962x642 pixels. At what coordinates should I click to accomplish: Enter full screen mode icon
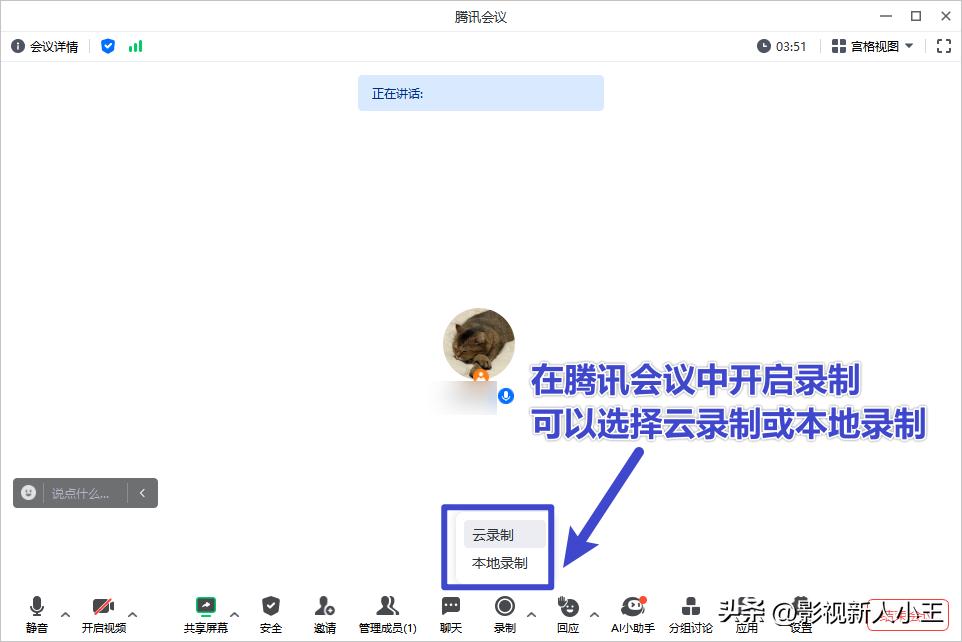point(944,46)
